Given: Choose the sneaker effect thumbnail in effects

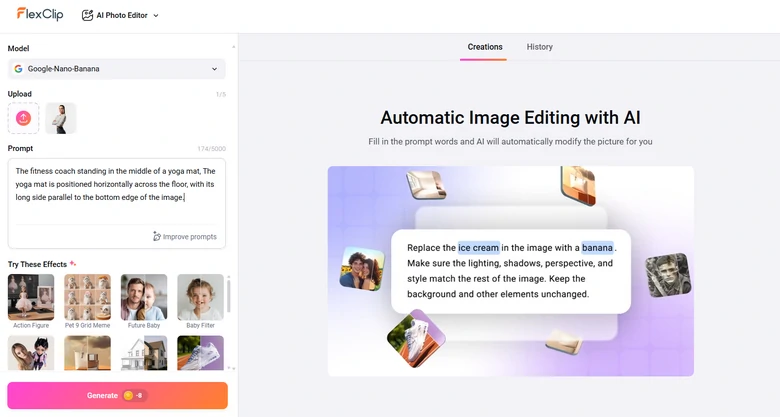Looking at the screenshot, I should (200, 353).
